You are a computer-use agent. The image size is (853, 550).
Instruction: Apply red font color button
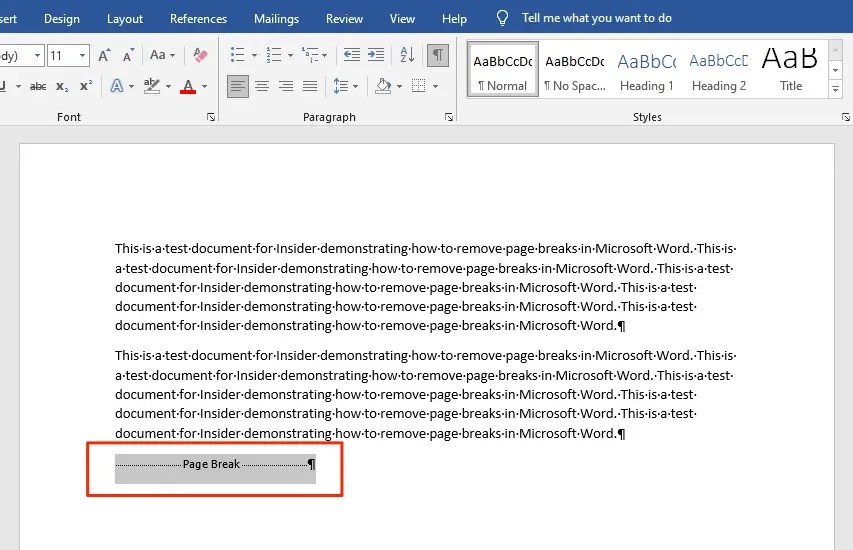(x=188, y=86)
